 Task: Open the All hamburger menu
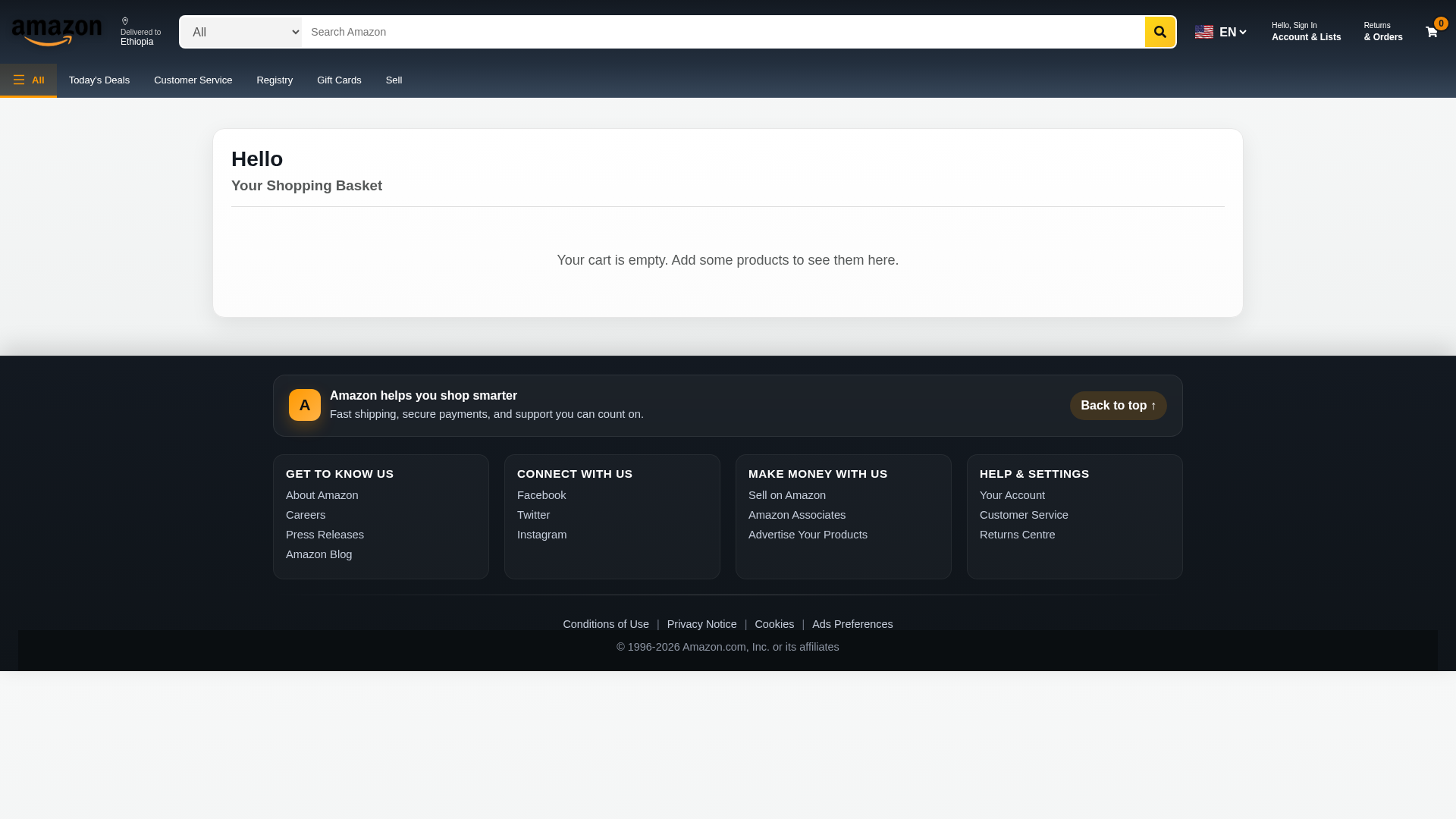tap(28, 80)
